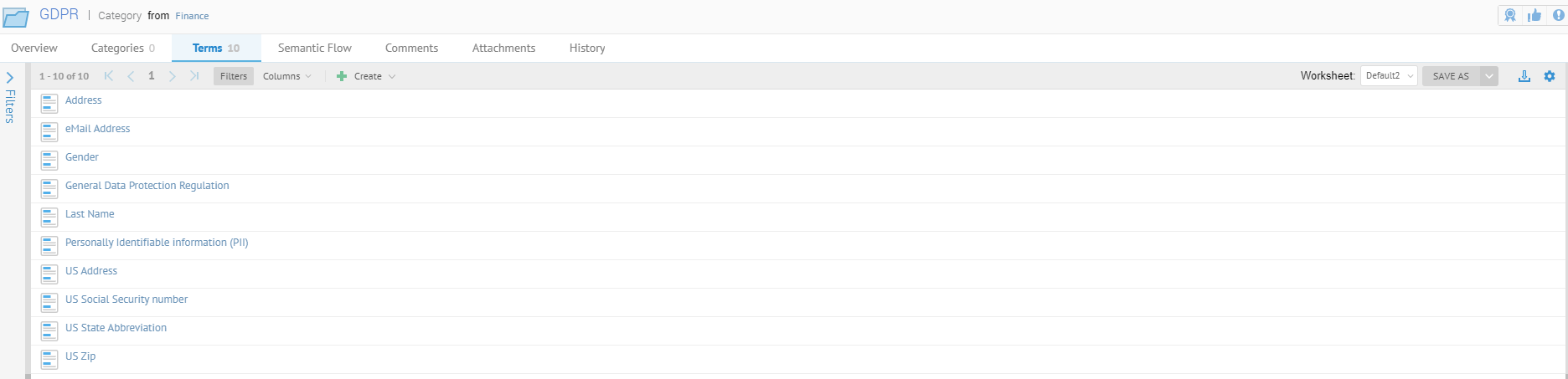Open the Create dropdown menu
The image size is (1568, 379).
coord(366,76)
